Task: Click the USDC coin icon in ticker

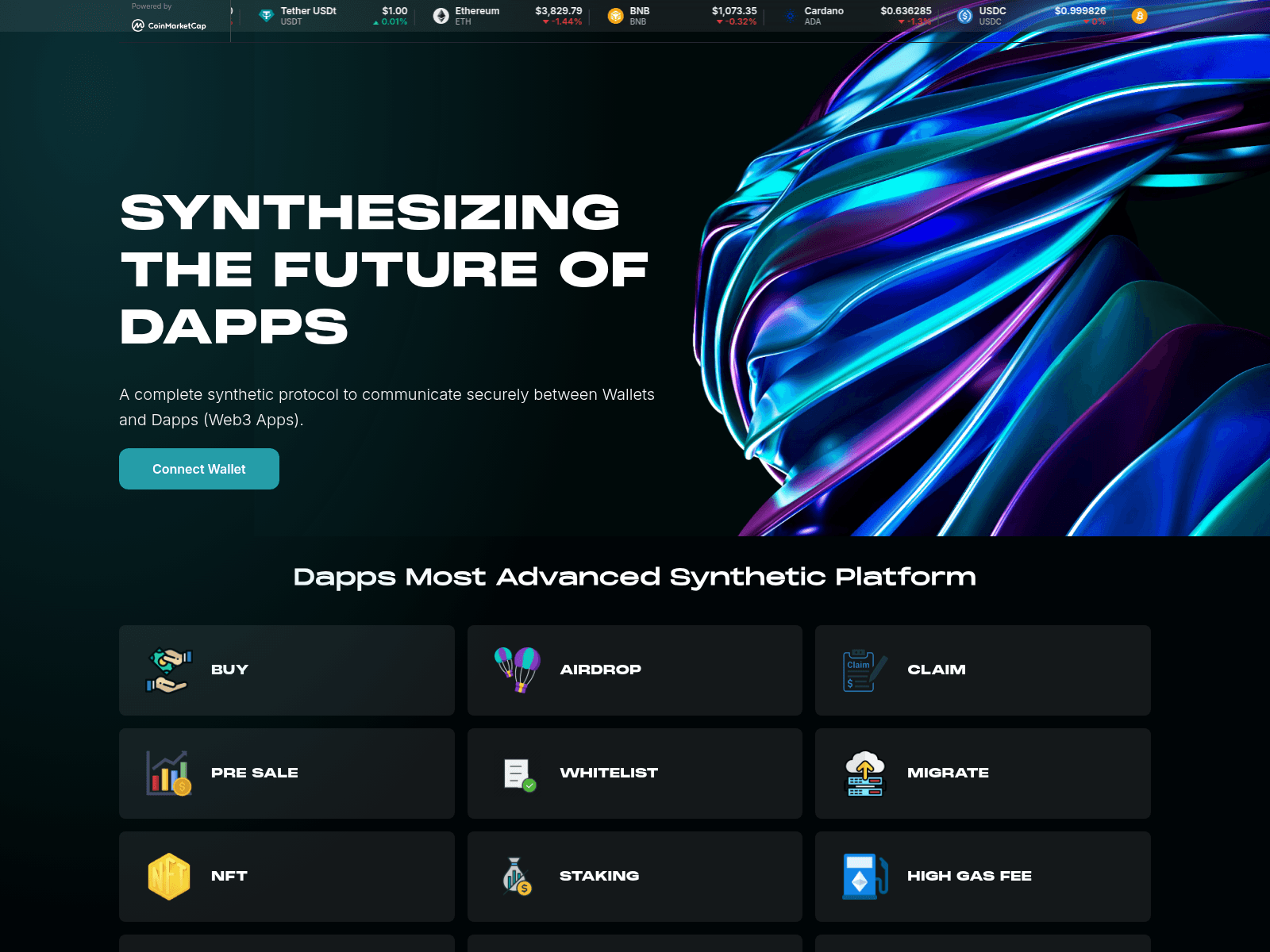Action: tap(965, 16)
